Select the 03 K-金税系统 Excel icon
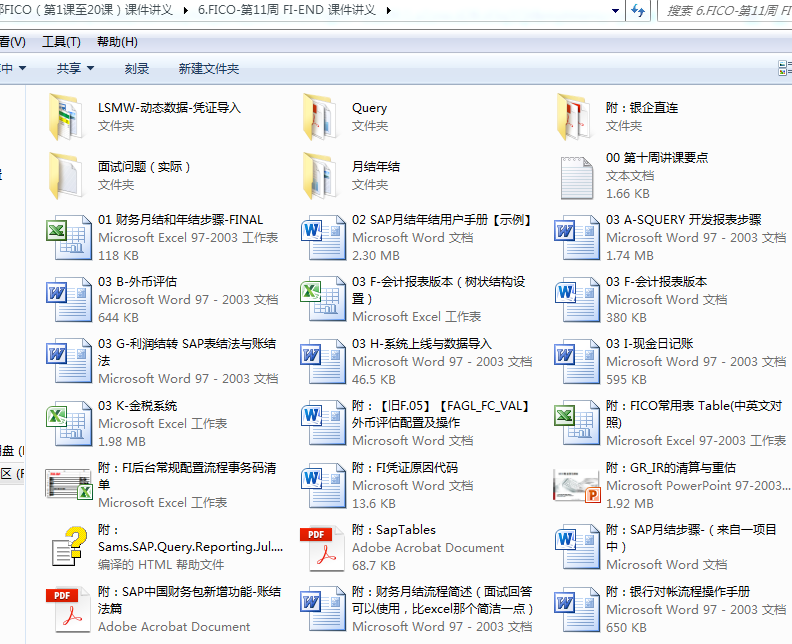 (69, 424)
